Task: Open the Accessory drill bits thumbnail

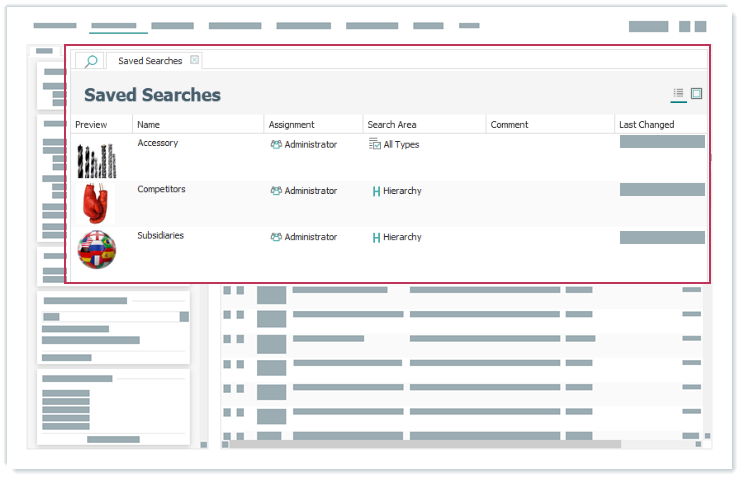Action: pyautogui.click(x=97, y=159)
